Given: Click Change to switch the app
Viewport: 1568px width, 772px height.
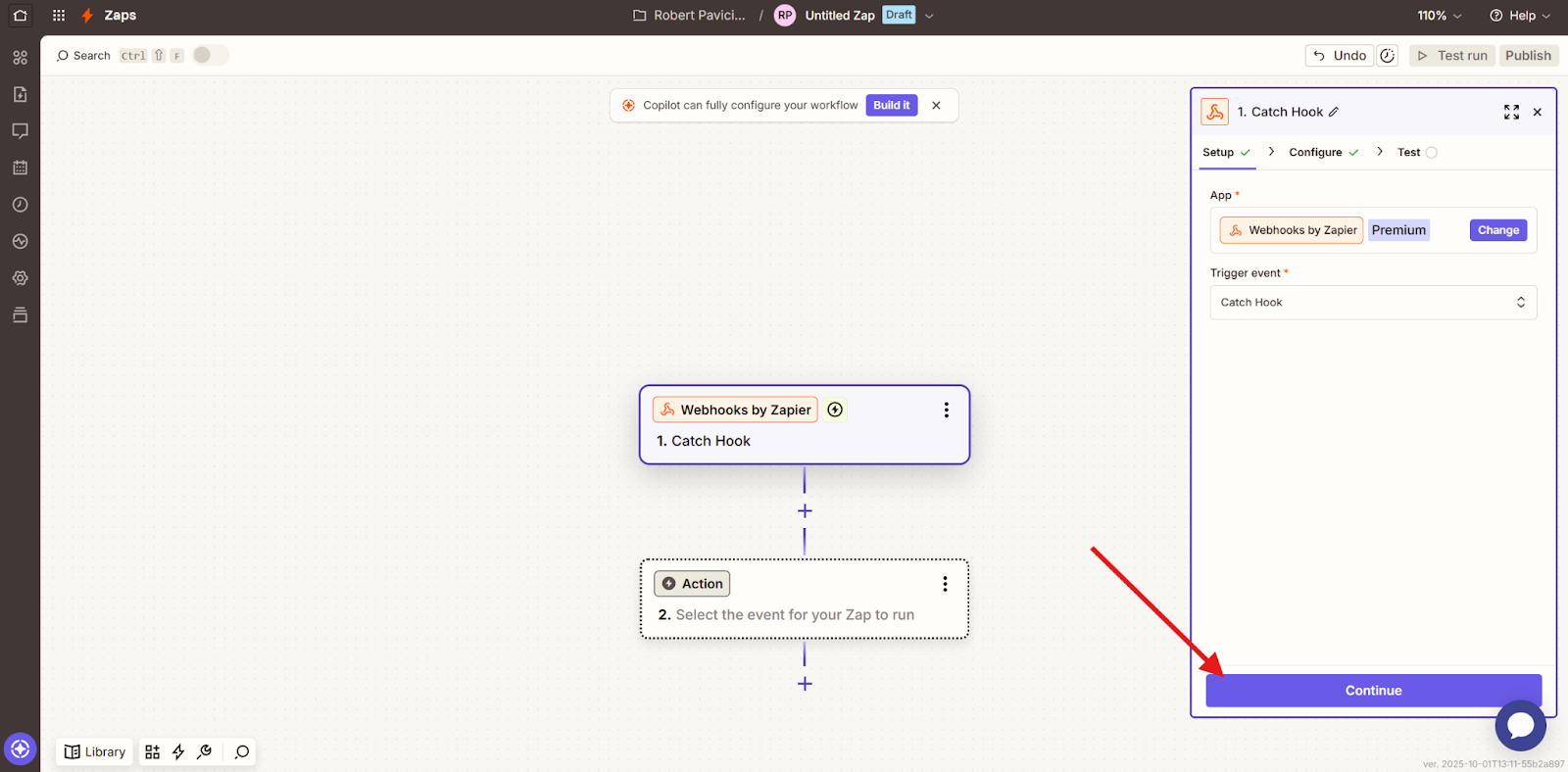Looking at the screenshot, I should coord(1498,230).
